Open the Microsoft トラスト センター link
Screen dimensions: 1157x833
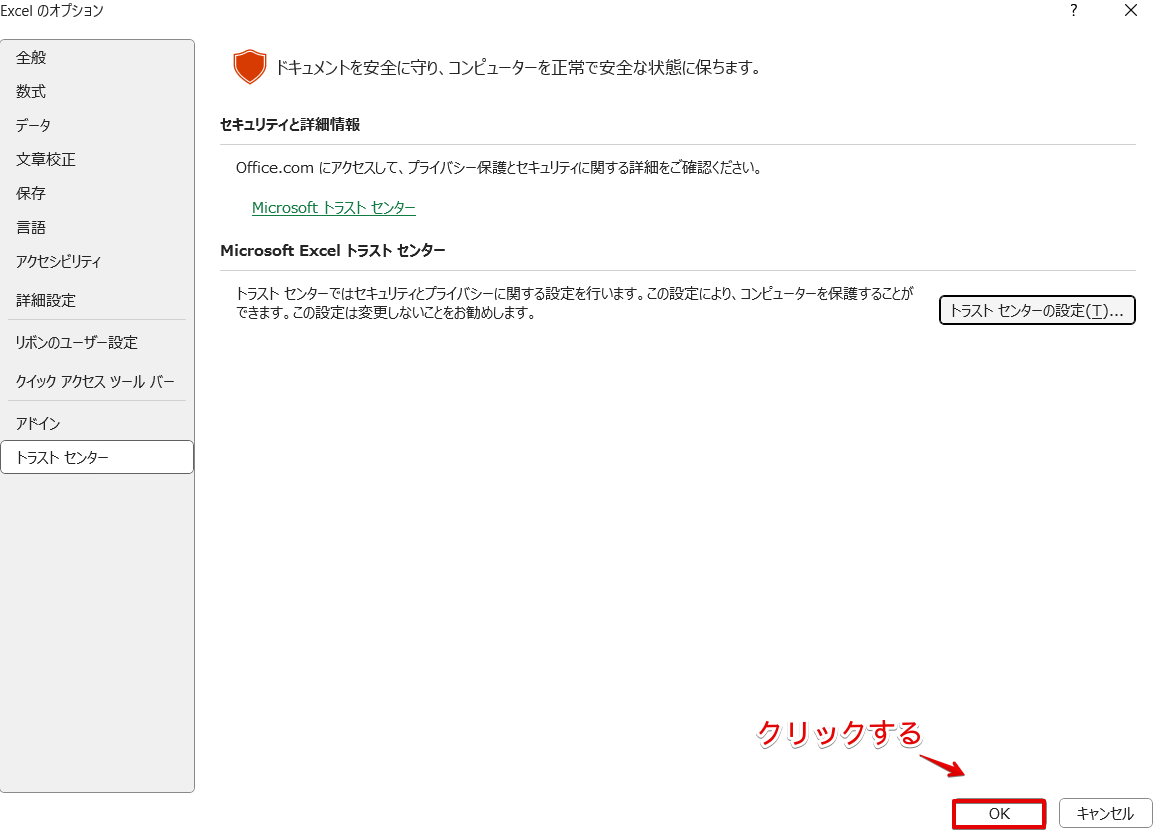[333, 207]
